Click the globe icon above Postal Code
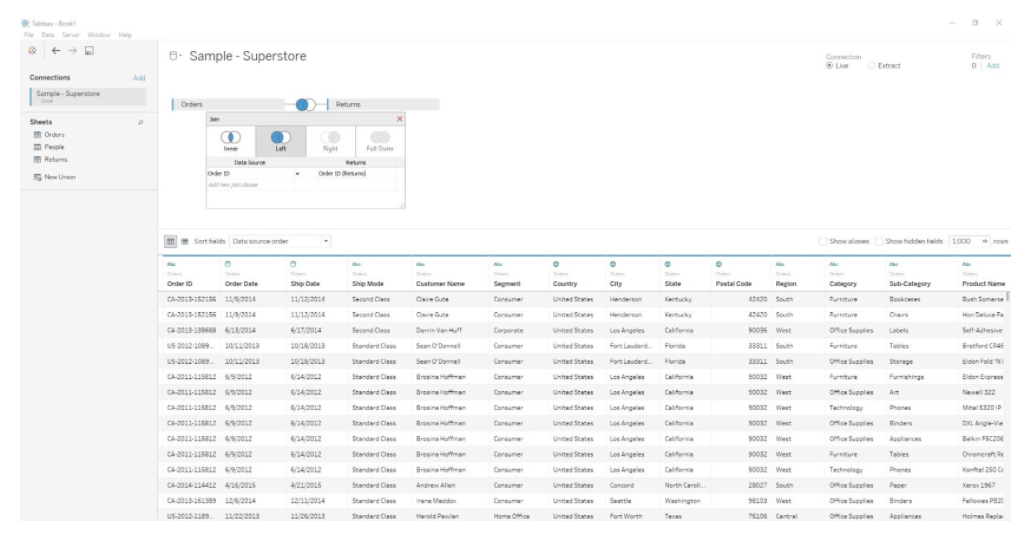1024x541 pixels. click(x=718, y=264)
